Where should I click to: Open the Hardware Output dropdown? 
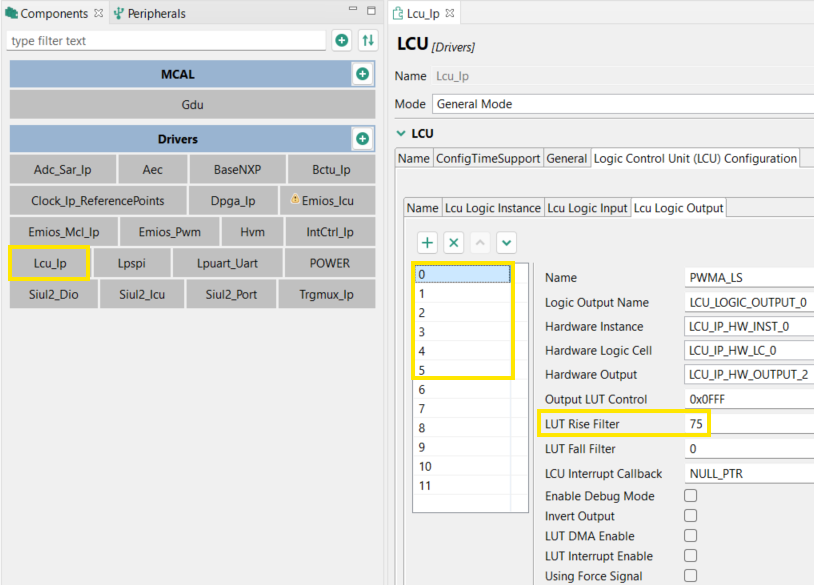click(x=749, y=374)
